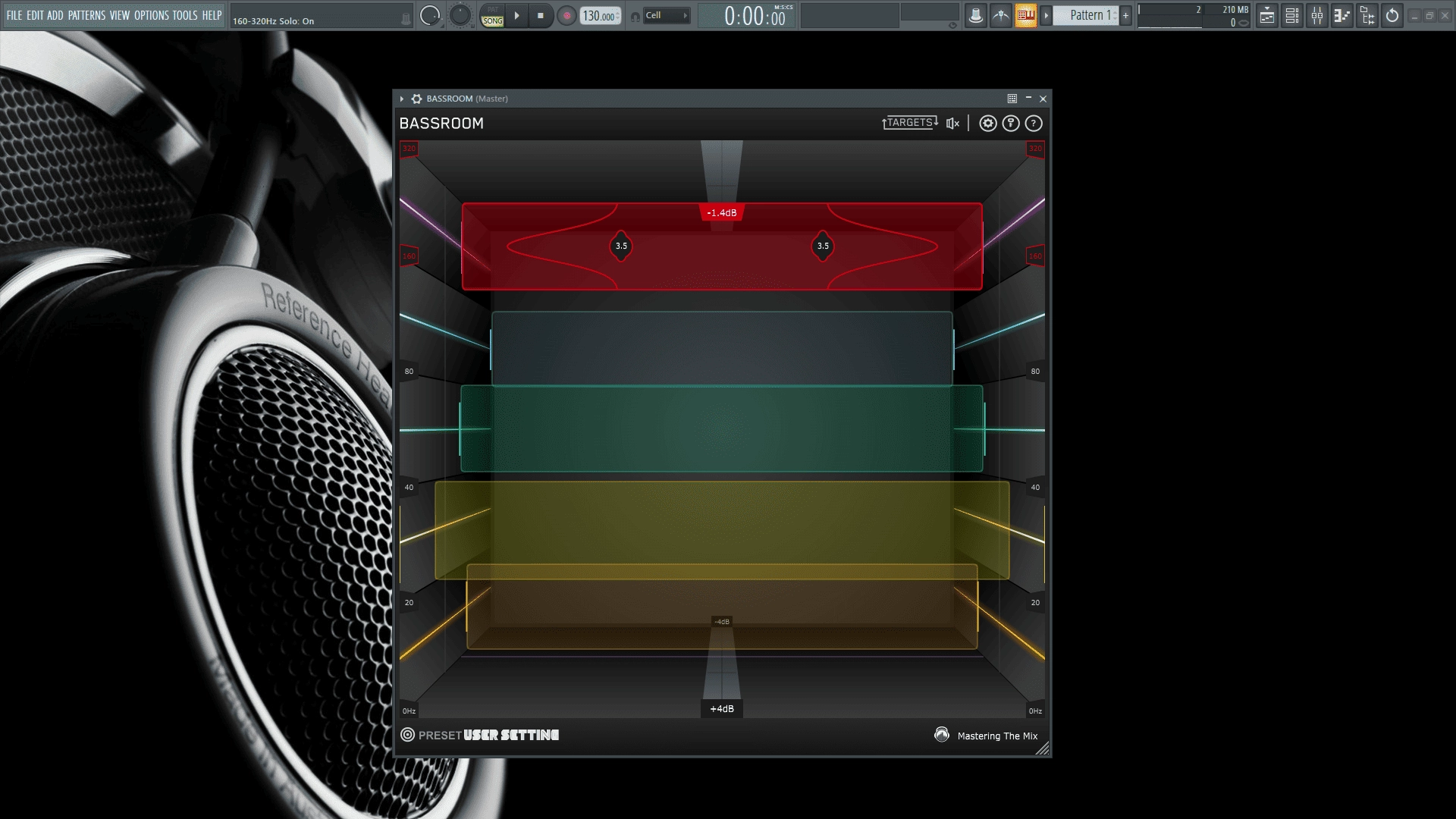
Task: Open the TOOLS menu
Action: point(185,15)
